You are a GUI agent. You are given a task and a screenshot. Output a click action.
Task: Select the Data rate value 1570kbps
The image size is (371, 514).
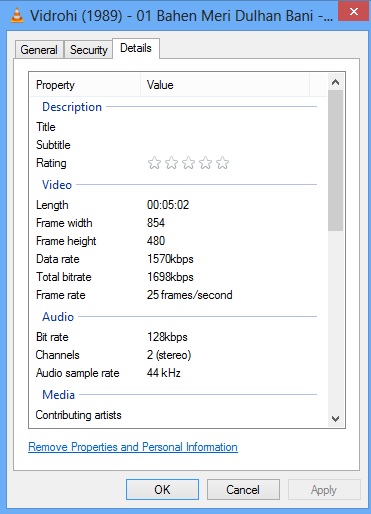(x=170, y=259)
